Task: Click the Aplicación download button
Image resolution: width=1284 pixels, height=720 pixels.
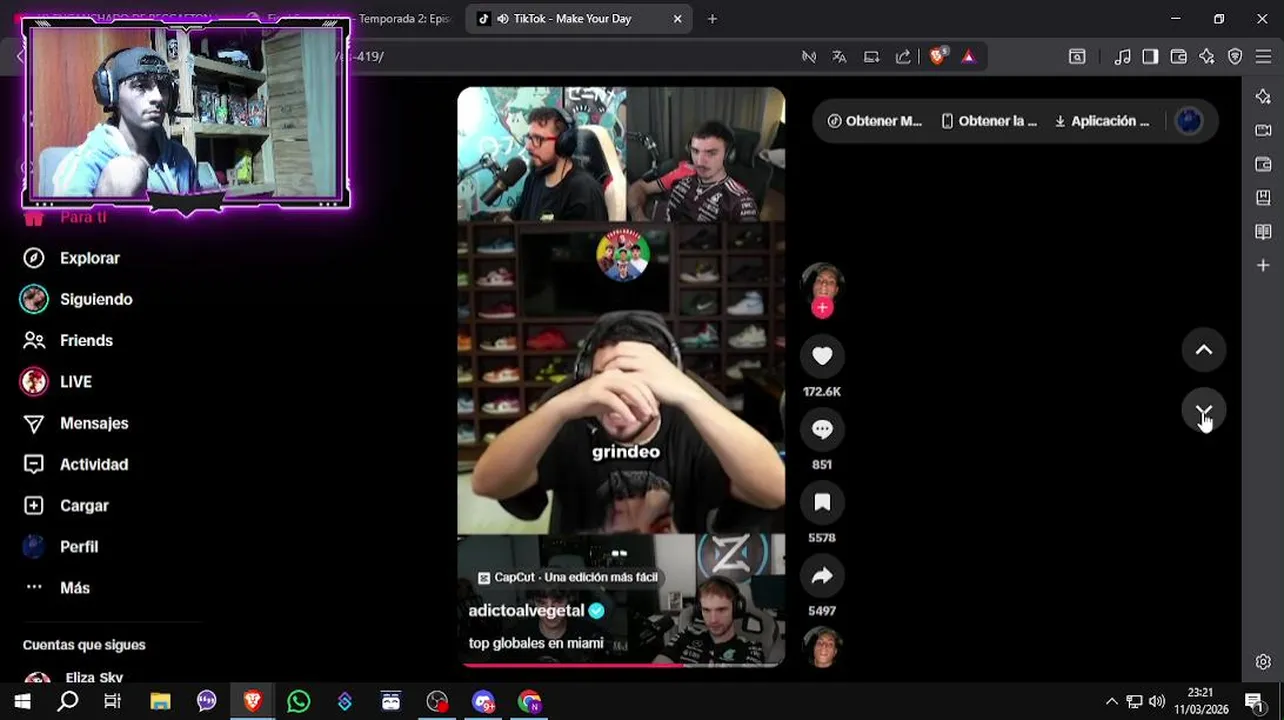Action: (1102, 121)
